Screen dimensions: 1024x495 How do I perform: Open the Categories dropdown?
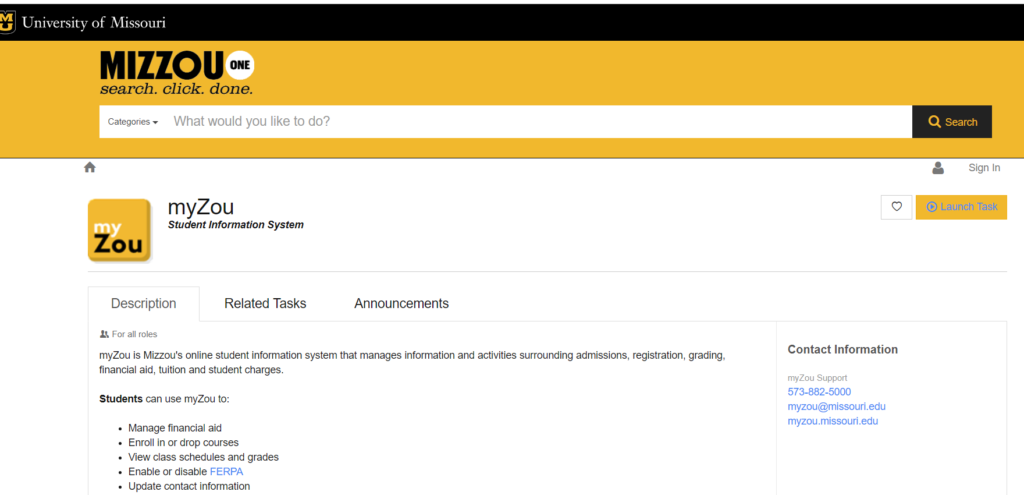tap(133, 122)
